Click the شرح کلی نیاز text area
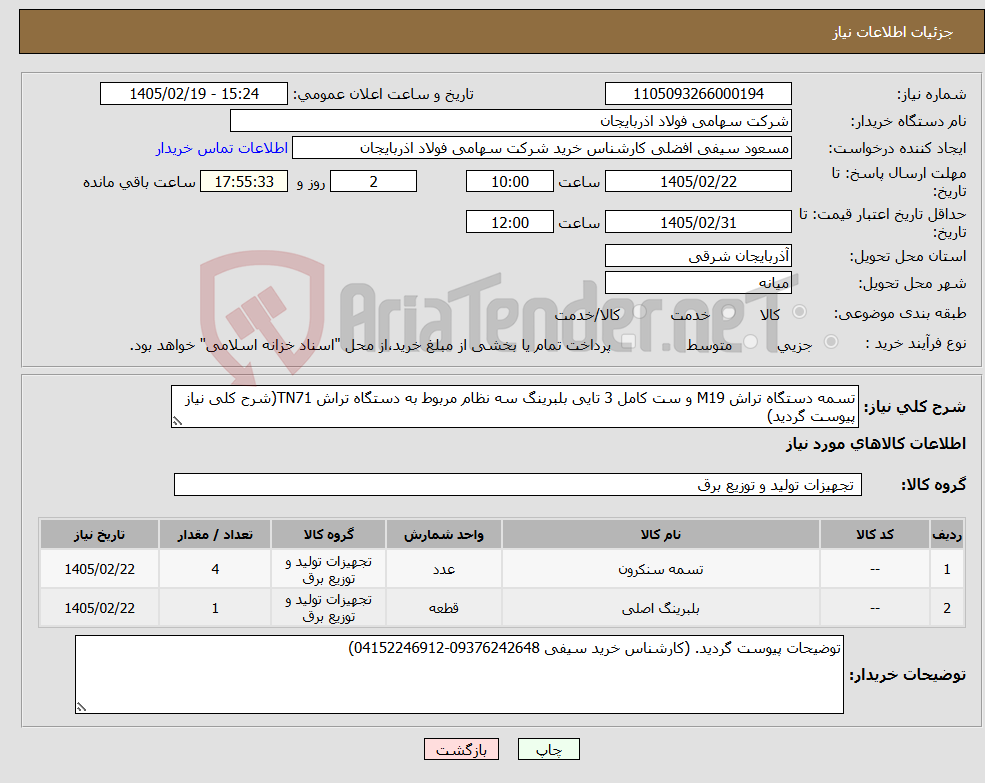This screenshot has height=783, width=985. tap(514, 407)
